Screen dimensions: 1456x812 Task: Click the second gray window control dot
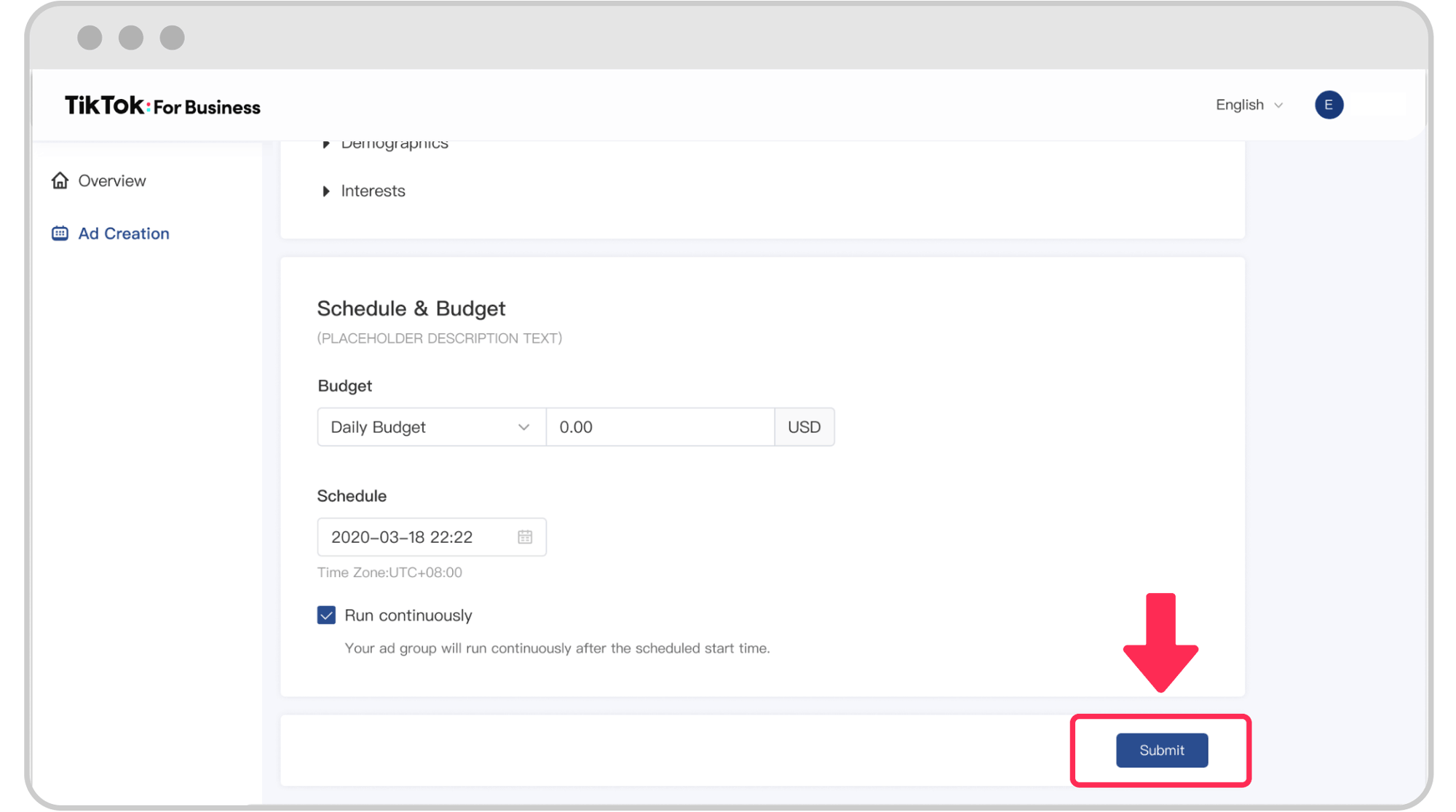click(131, 37)
